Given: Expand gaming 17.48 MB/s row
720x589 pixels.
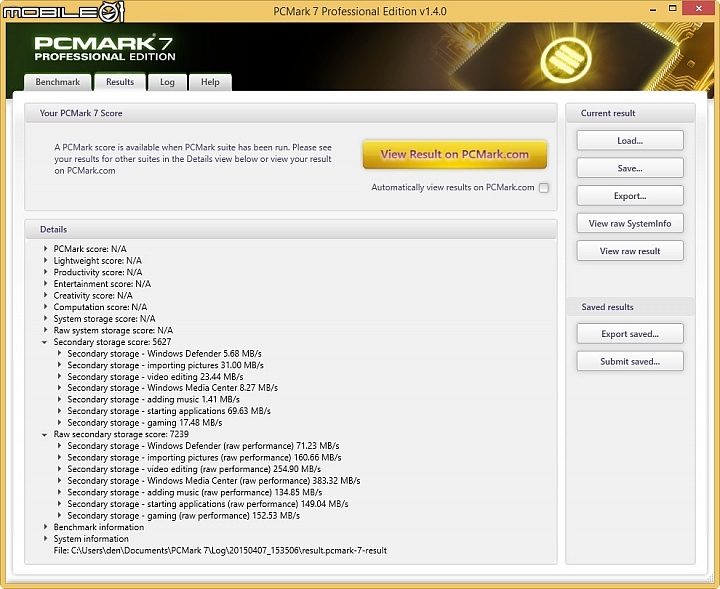Looking at the screenshot, I should click(x=59, y=422).
